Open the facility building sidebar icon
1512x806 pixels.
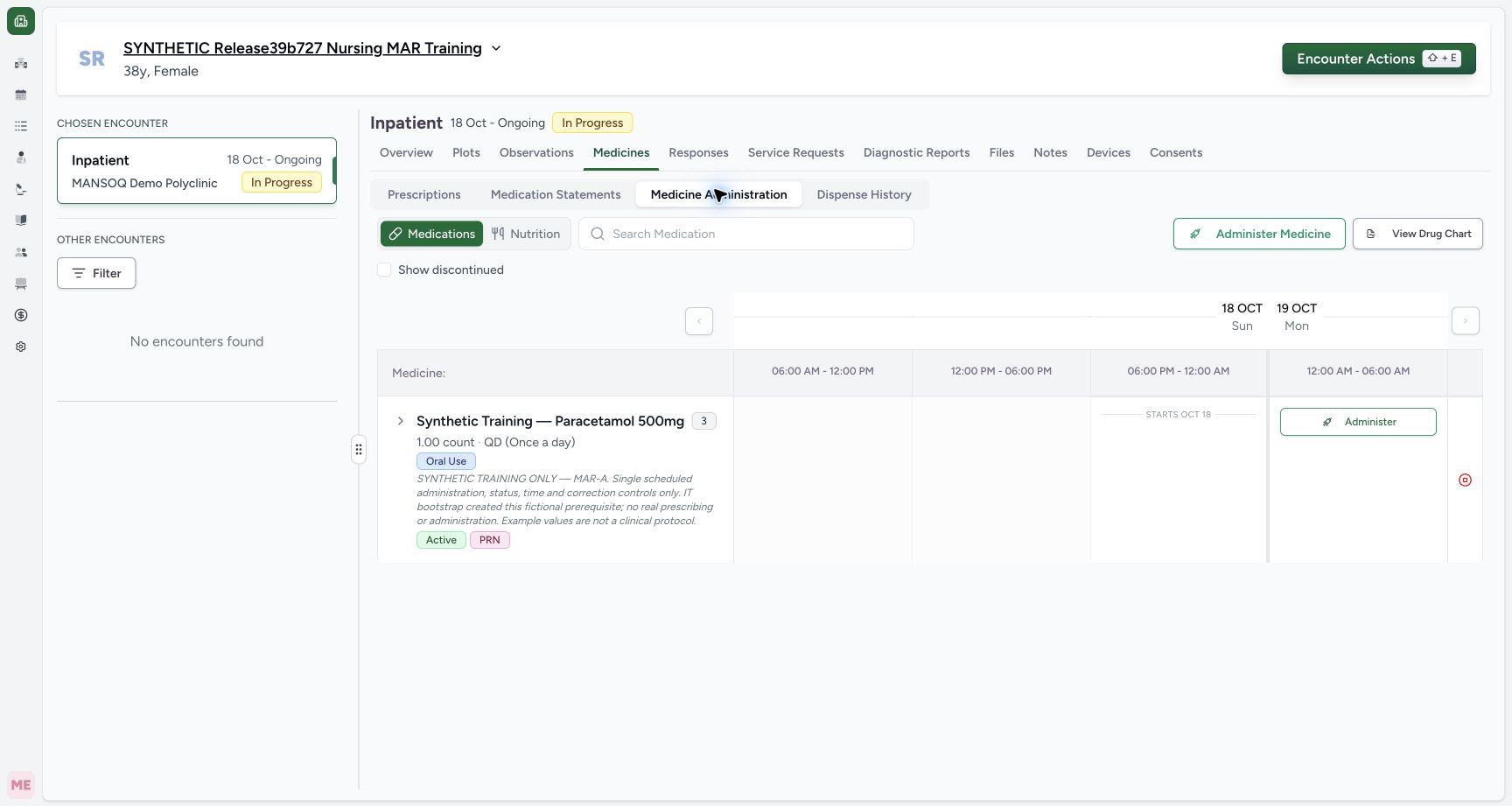tap(21, 63)
